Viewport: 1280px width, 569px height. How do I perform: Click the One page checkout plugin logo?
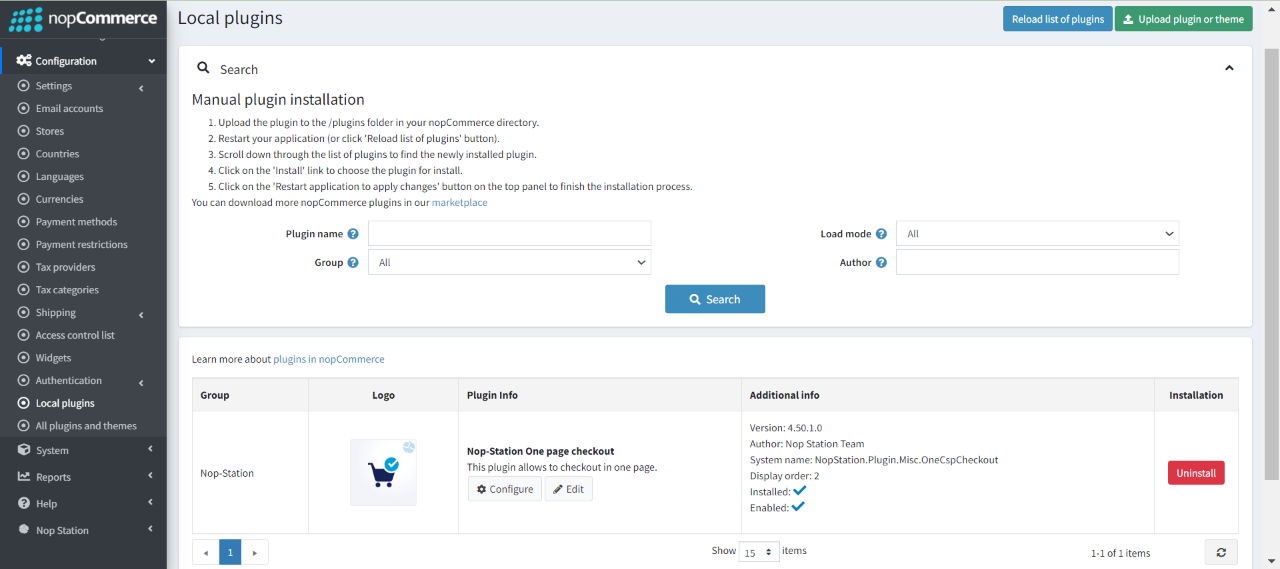[383, 472]
